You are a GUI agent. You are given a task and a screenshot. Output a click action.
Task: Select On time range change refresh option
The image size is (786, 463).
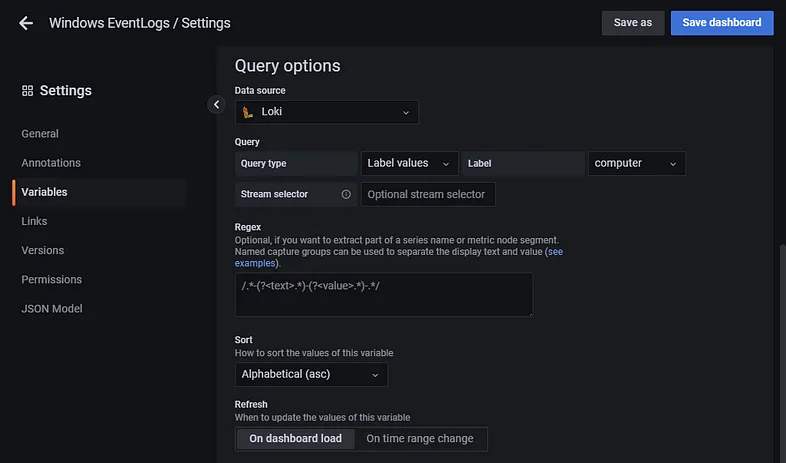[420, 438]
